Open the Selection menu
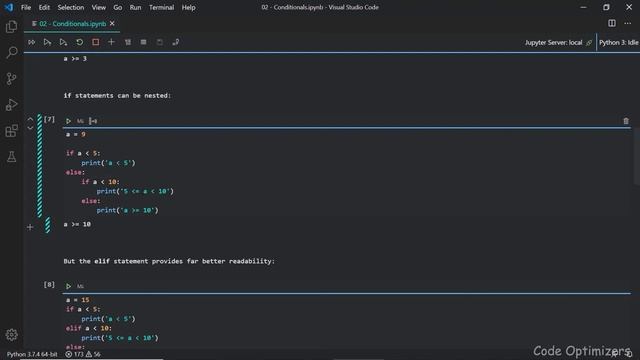 coord(71,7)
